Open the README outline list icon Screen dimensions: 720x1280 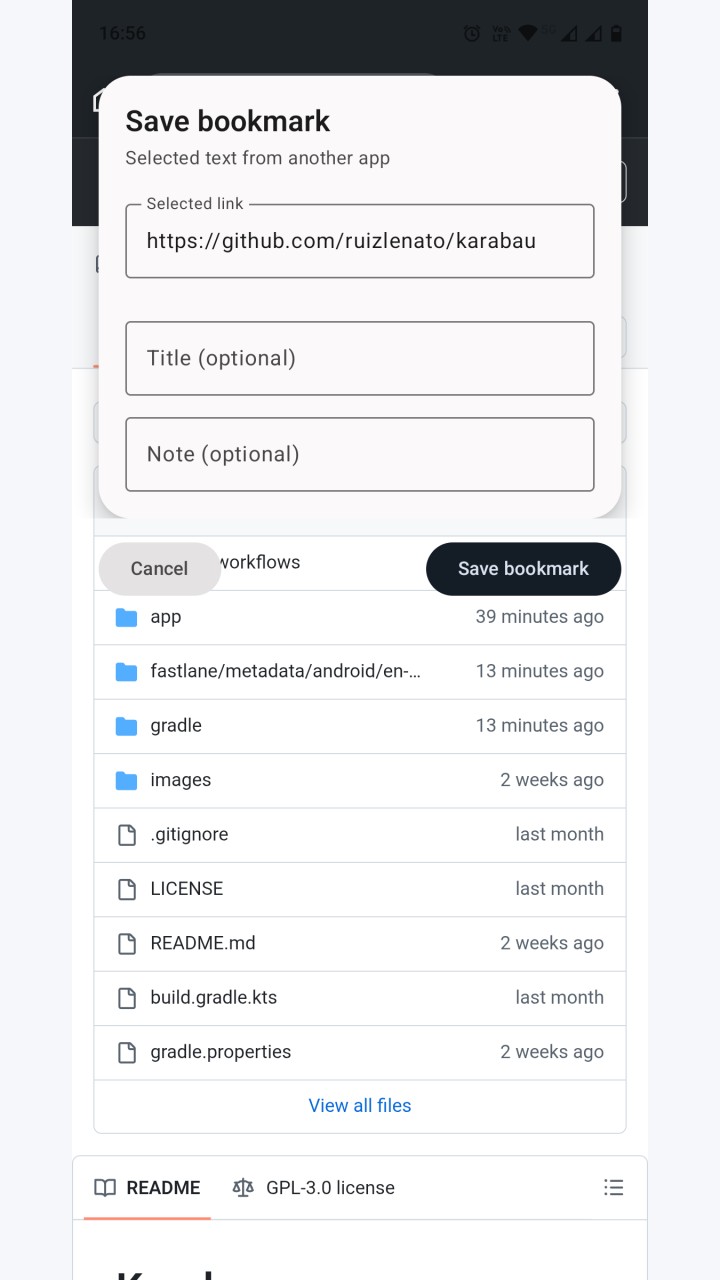[614, 1187]
